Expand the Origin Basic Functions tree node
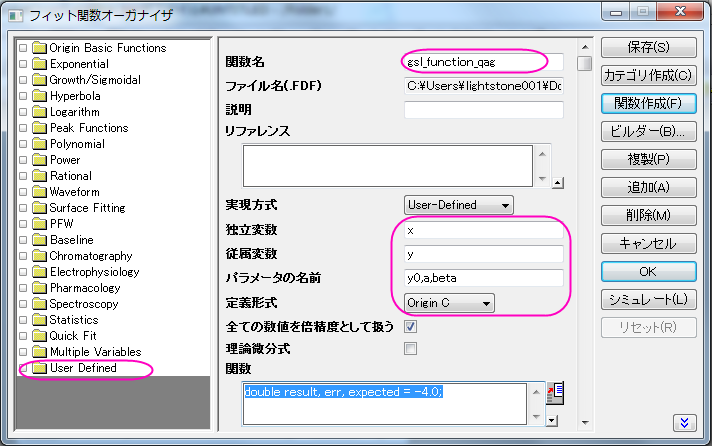Image resolution: width=712 pixels, height=446 pixels. coord(23,48)
